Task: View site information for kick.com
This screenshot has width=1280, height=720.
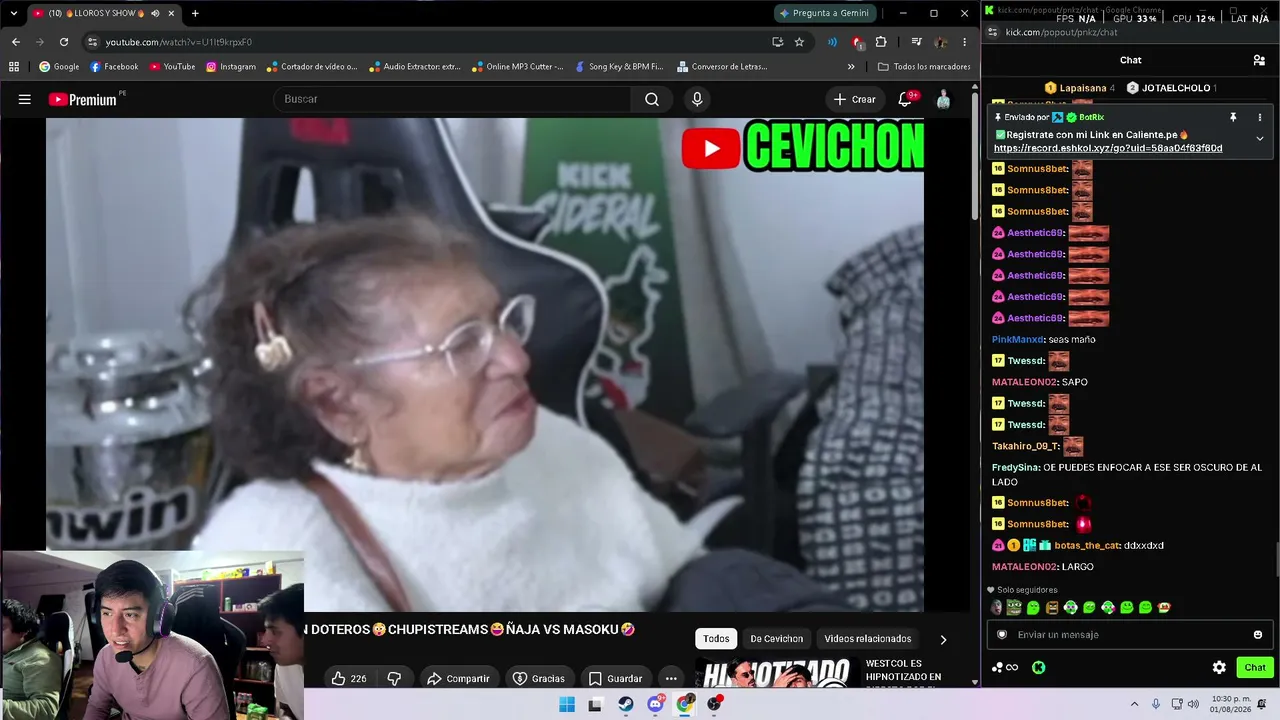Action: [x=991, y=32]
